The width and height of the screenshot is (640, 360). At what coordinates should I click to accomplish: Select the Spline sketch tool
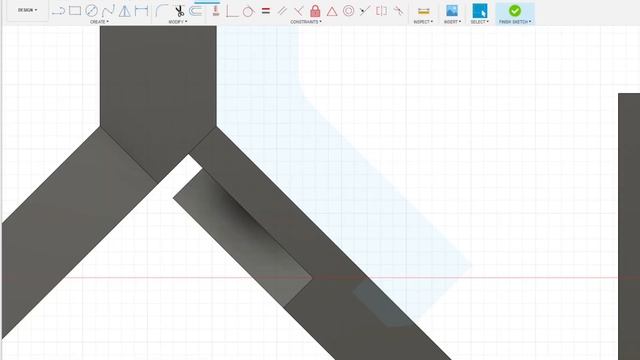click(108, 11)
